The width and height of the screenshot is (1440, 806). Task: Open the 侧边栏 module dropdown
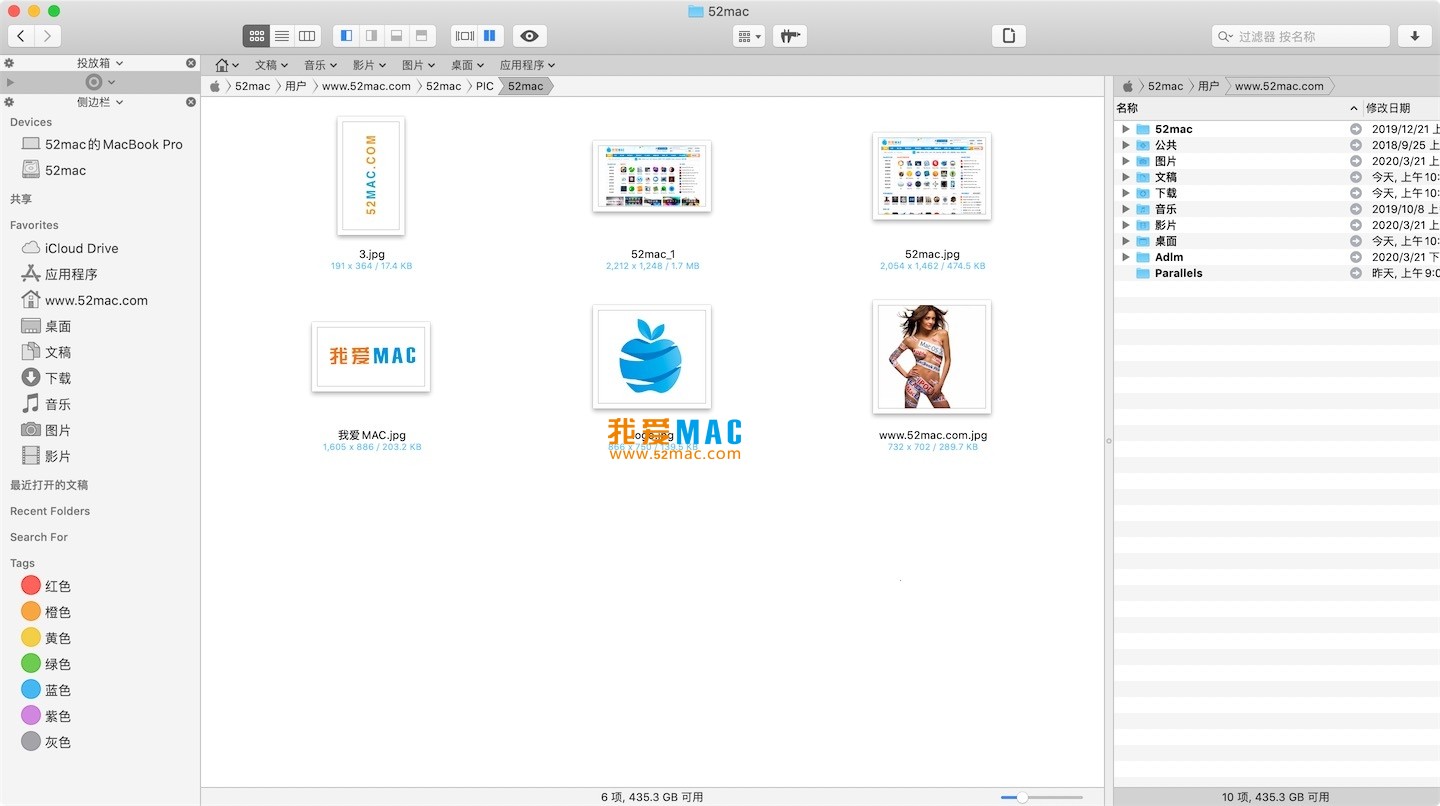[x=100, y=102]
